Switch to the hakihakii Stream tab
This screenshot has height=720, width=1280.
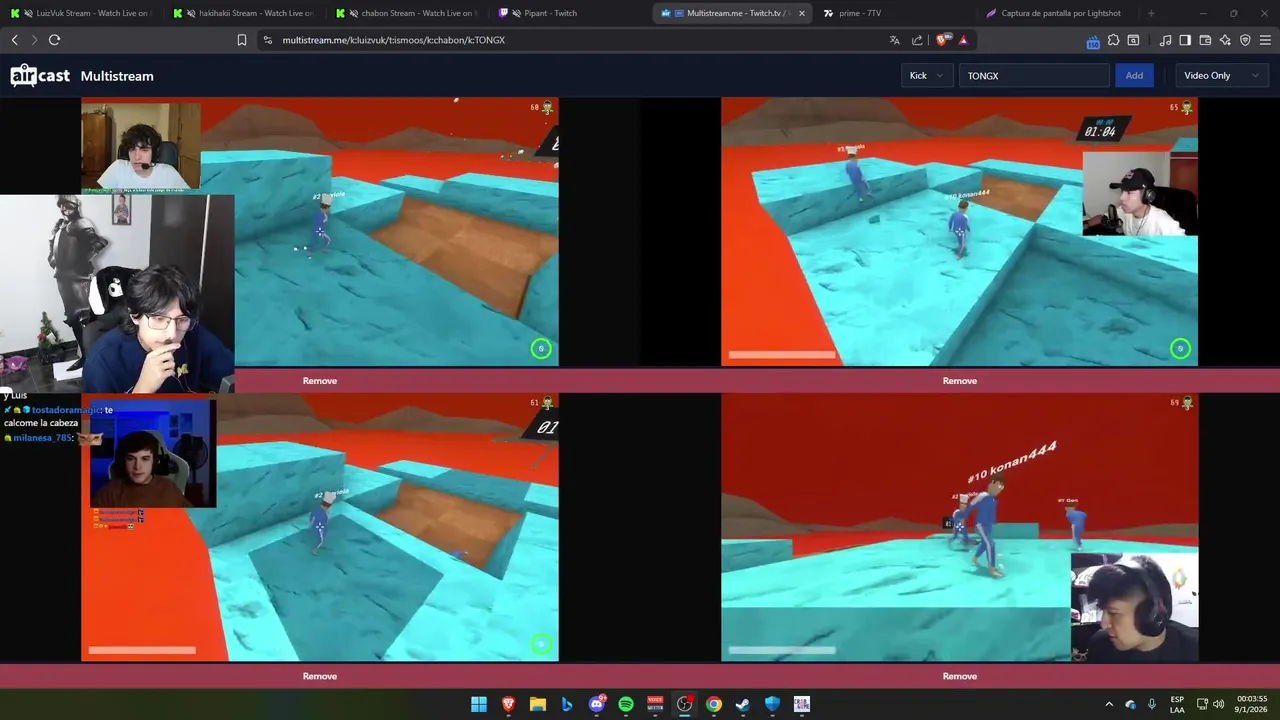pos(244,13)
